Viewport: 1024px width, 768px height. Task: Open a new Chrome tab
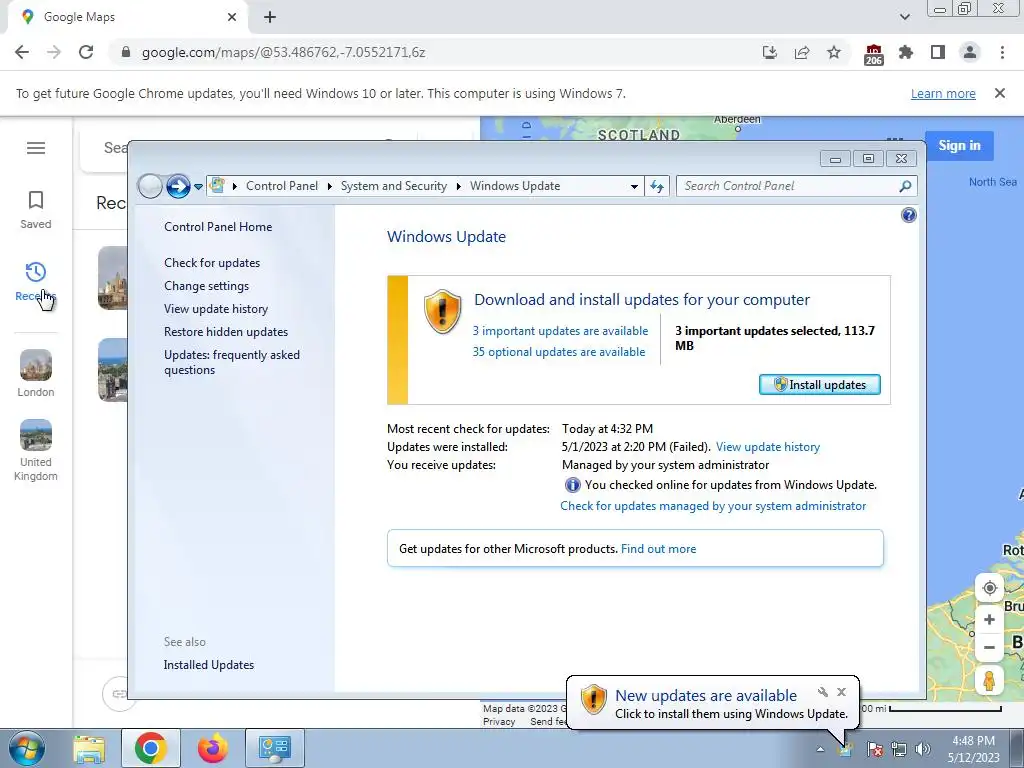pyautogui.click(x=270, y=17)
